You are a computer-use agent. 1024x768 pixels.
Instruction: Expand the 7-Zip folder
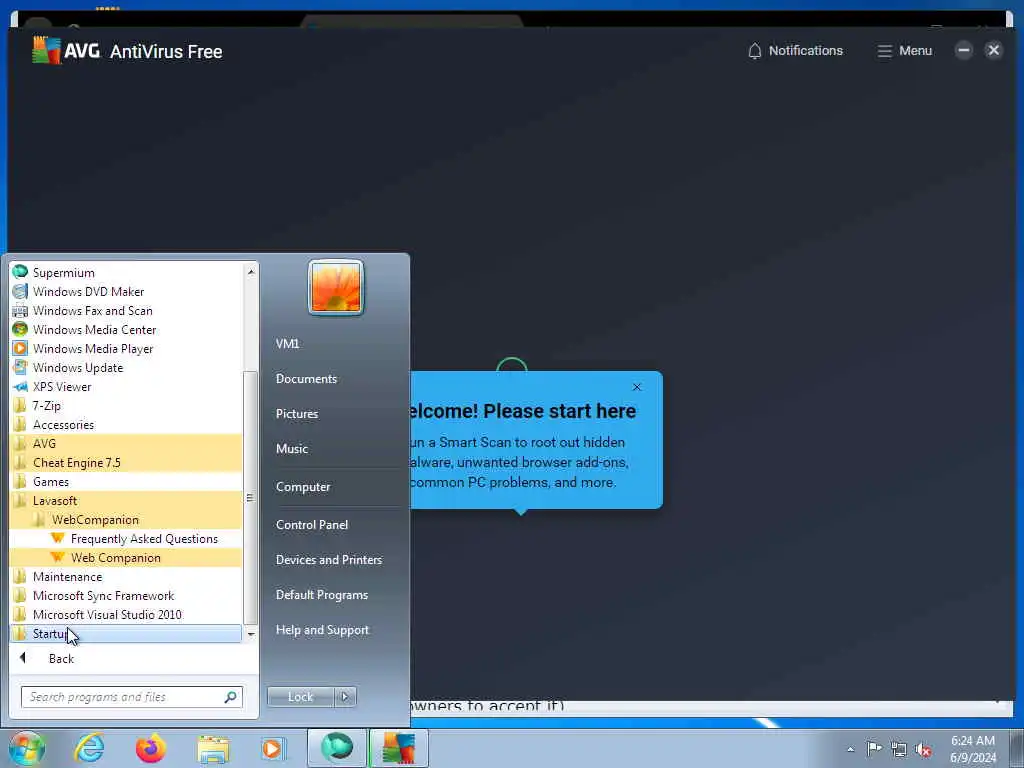click(126, 405)
